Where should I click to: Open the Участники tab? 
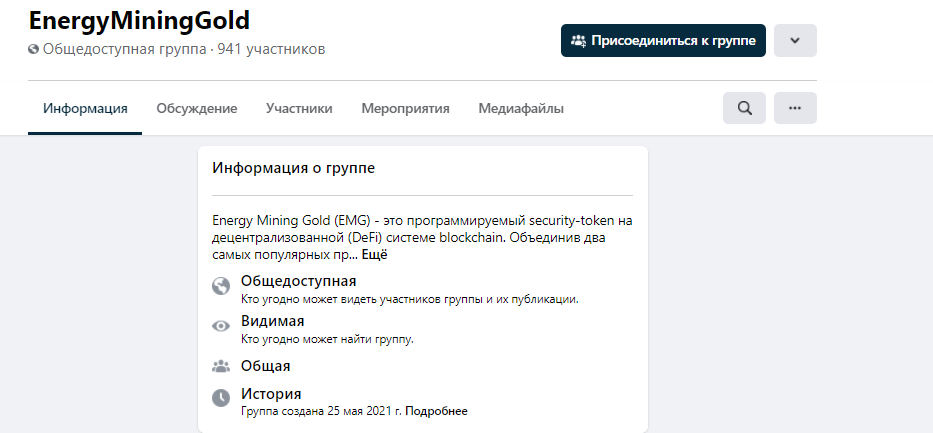coord(299,109)
